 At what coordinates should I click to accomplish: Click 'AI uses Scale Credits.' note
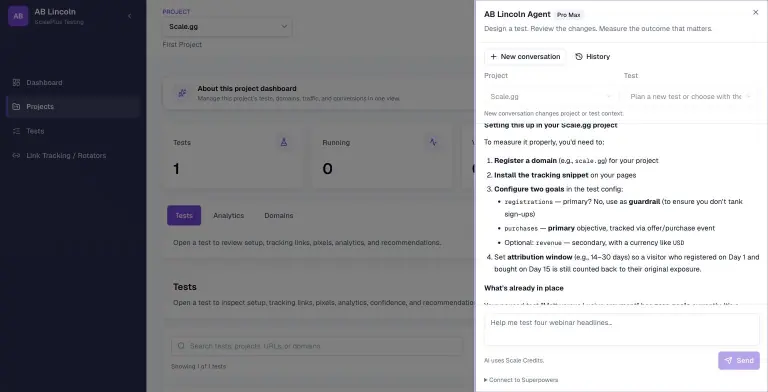click(x=514, y=361)
